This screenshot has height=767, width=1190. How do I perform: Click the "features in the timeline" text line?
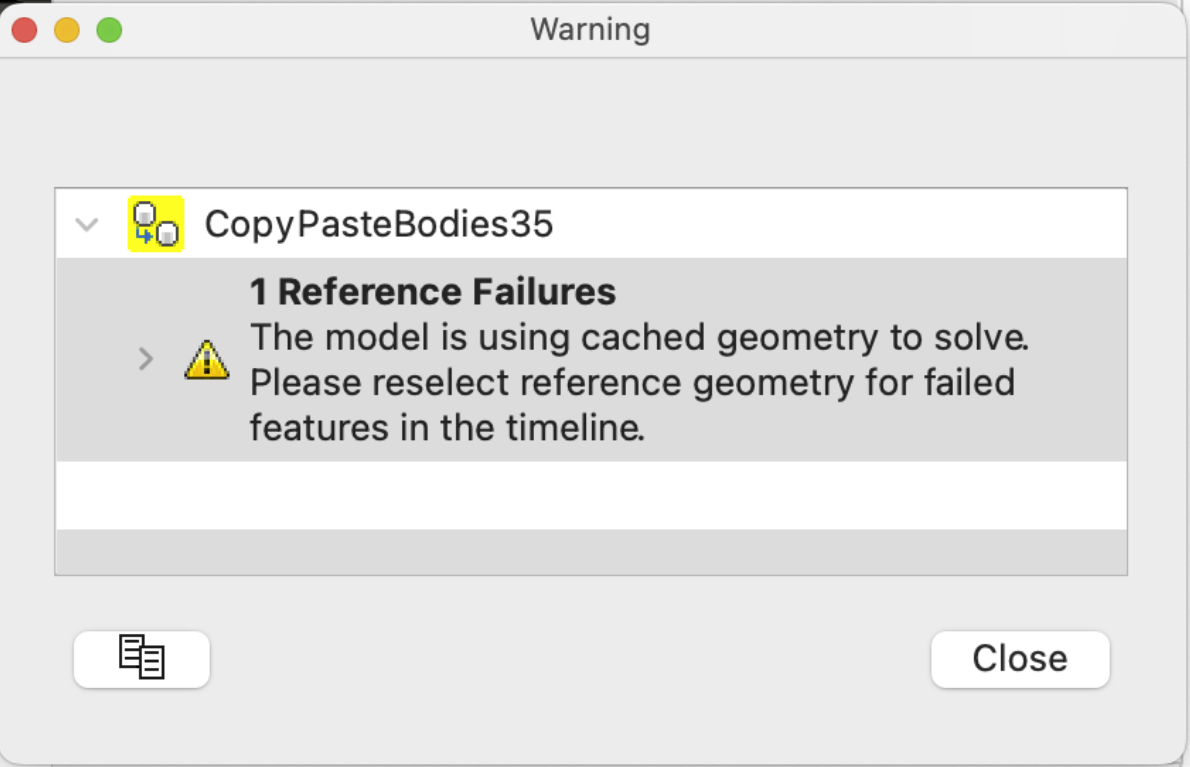[446, 428]
